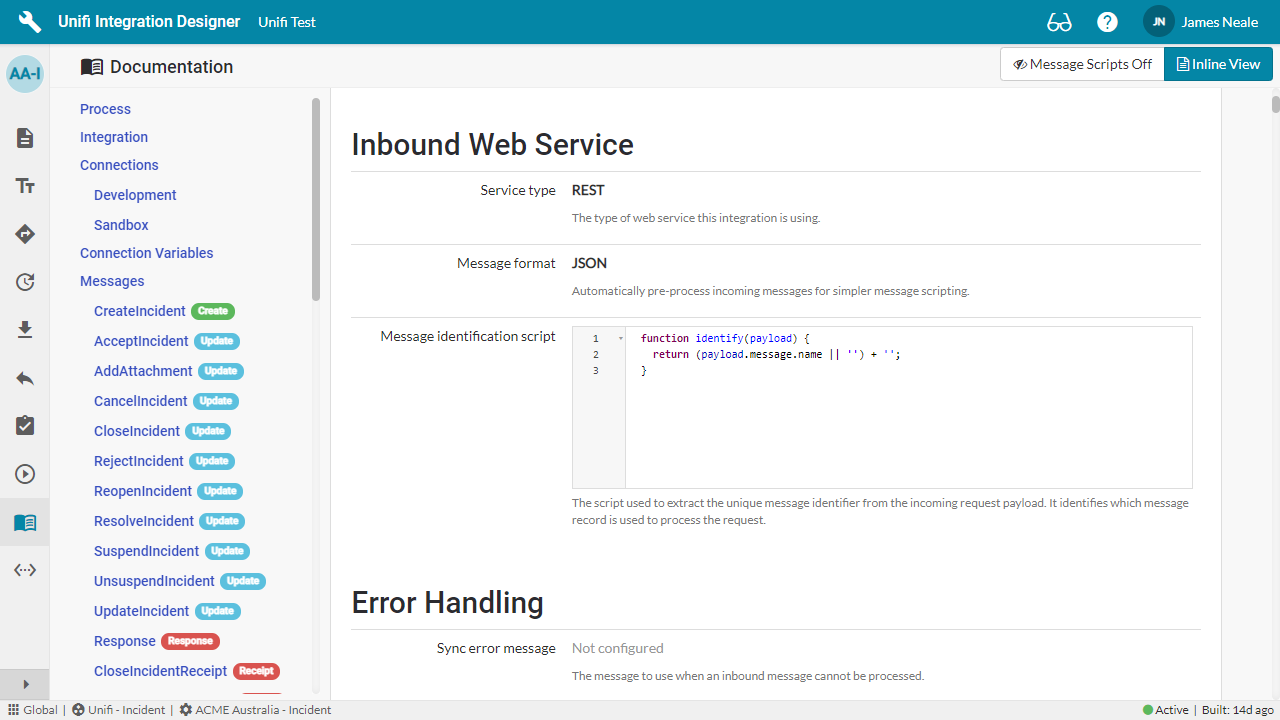Image resolution: width=1280 pixels, height=720 pixels.
Task: Open the help icon in the top bar
Action: tap(1107, 21)
